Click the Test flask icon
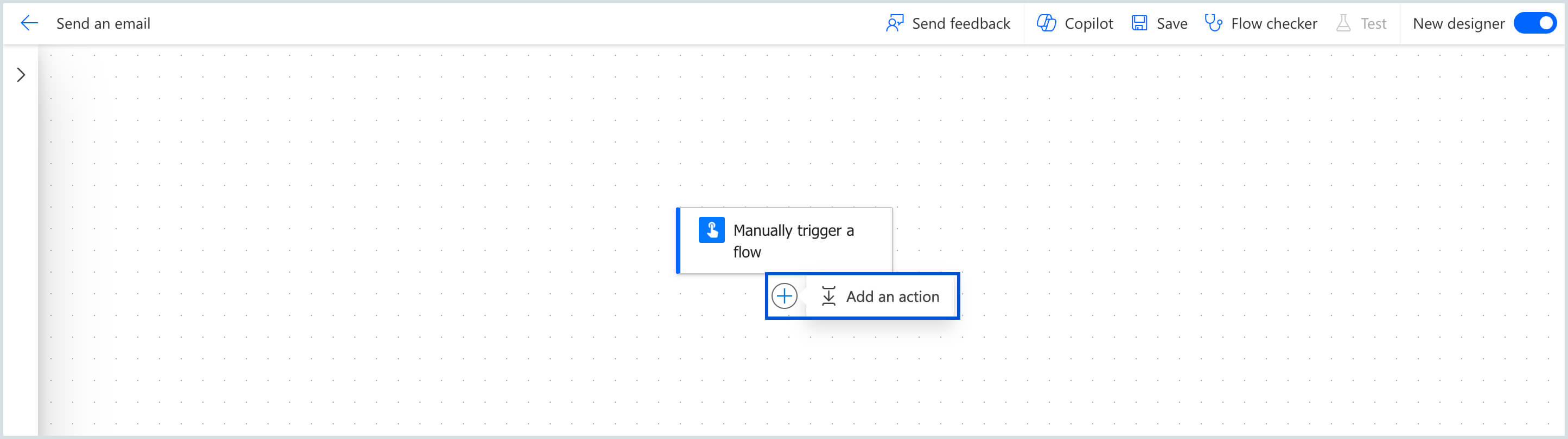Viewport: 1568px width, 439px height. [1343, 24]
